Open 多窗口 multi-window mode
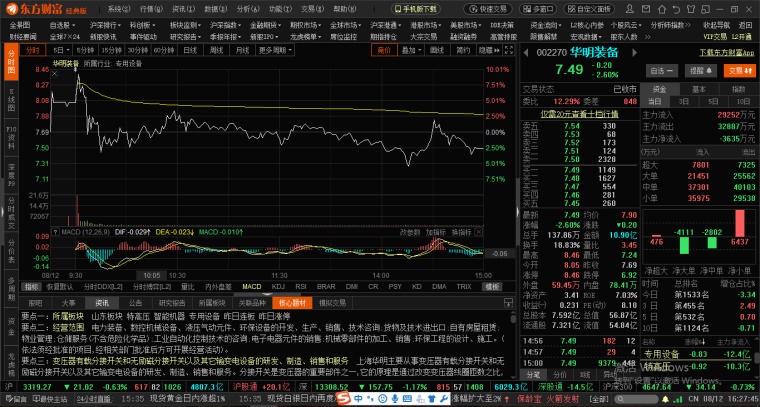The image size is (760, 407). click(x=538, y=9)
